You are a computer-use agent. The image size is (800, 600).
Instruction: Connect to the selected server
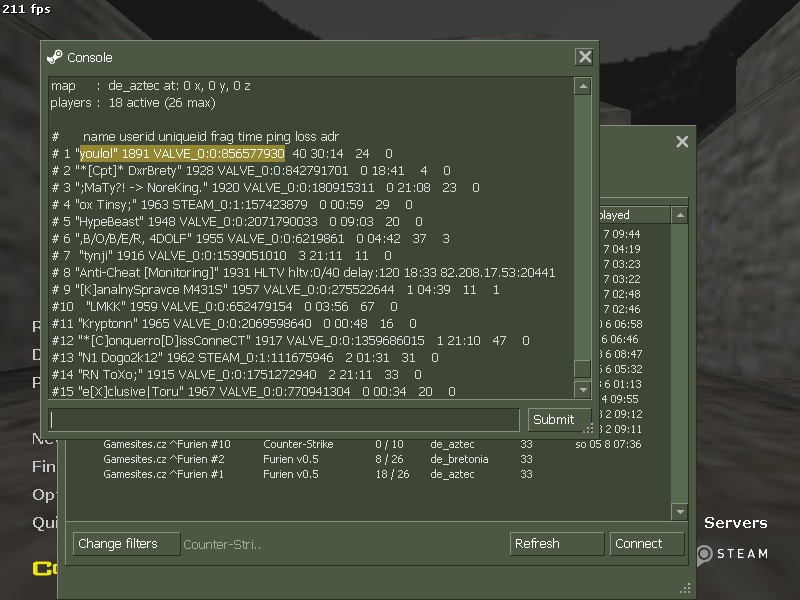click(x=647, y=544)
